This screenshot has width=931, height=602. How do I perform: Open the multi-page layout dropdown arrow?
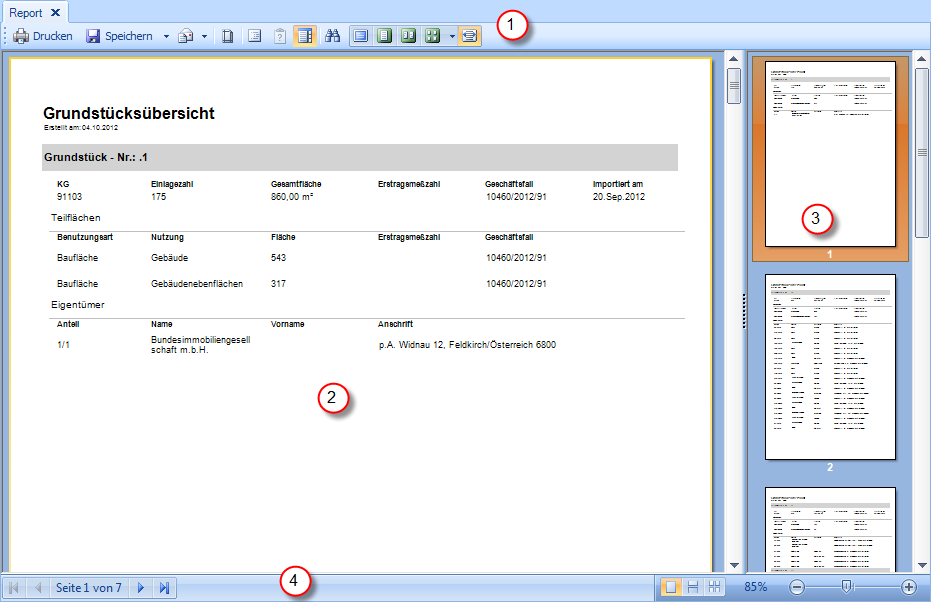452,36
